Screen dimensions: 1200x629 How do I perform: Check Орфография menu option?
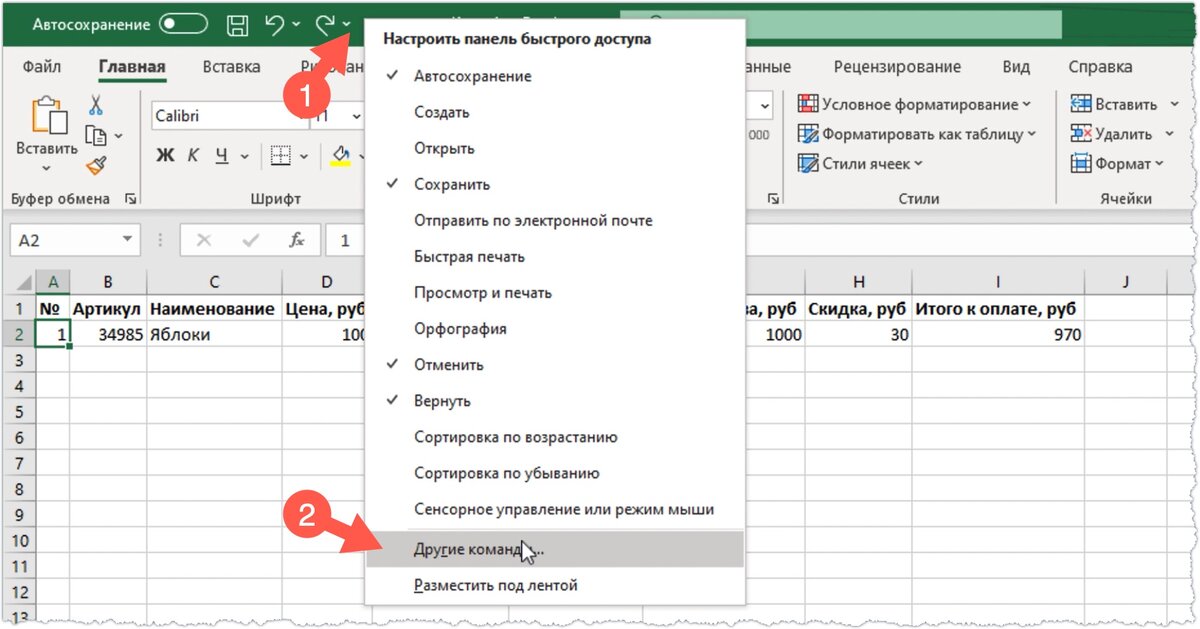pyautogui.click(x=555, y=329)
